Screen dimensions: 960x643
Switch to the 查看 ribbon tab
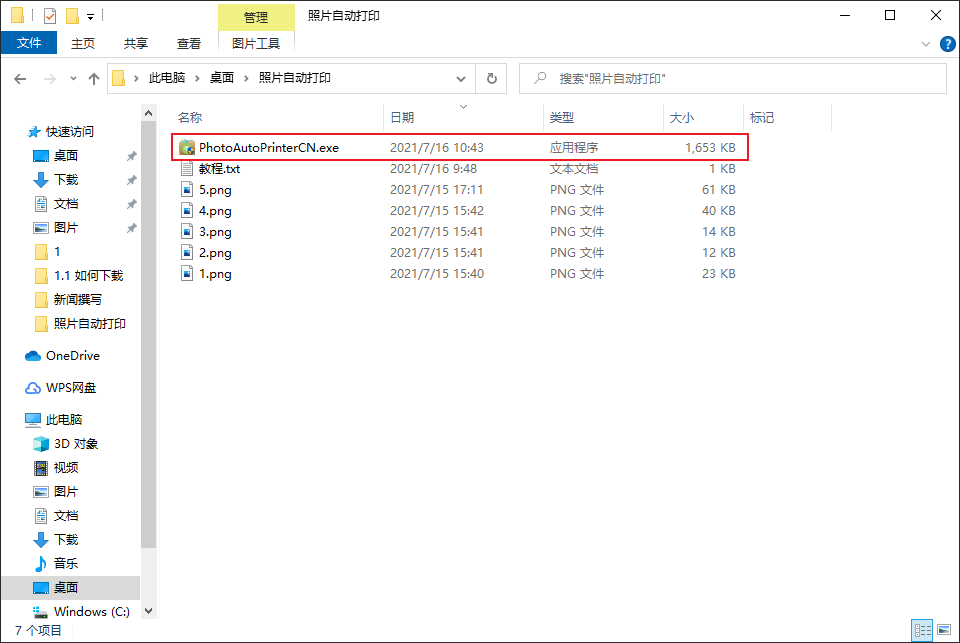coord(189,43)
